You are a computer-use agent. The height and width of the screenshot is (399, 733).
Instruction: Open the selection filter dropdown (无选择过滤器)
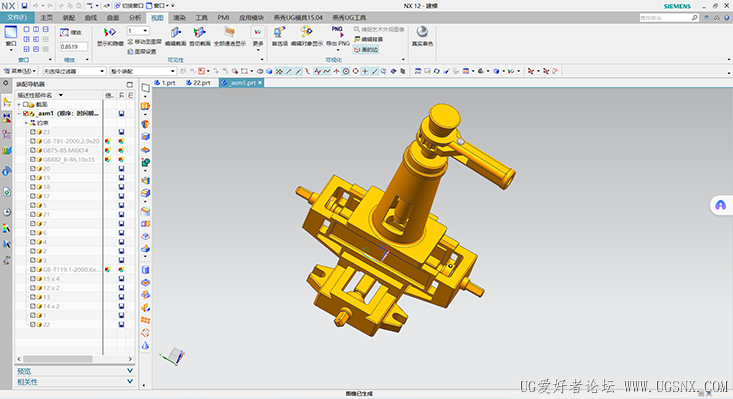(74, 71)
